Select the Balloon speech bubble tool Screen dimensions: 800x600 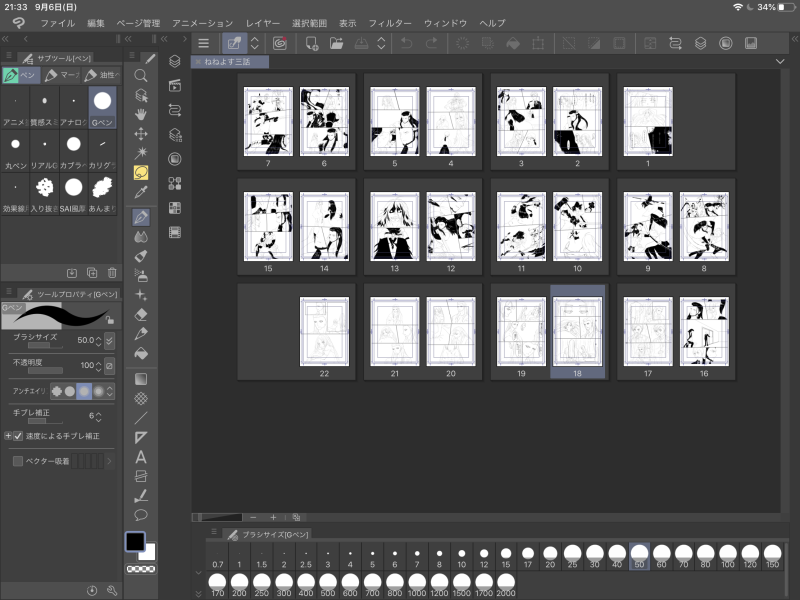tap(141, 515)
